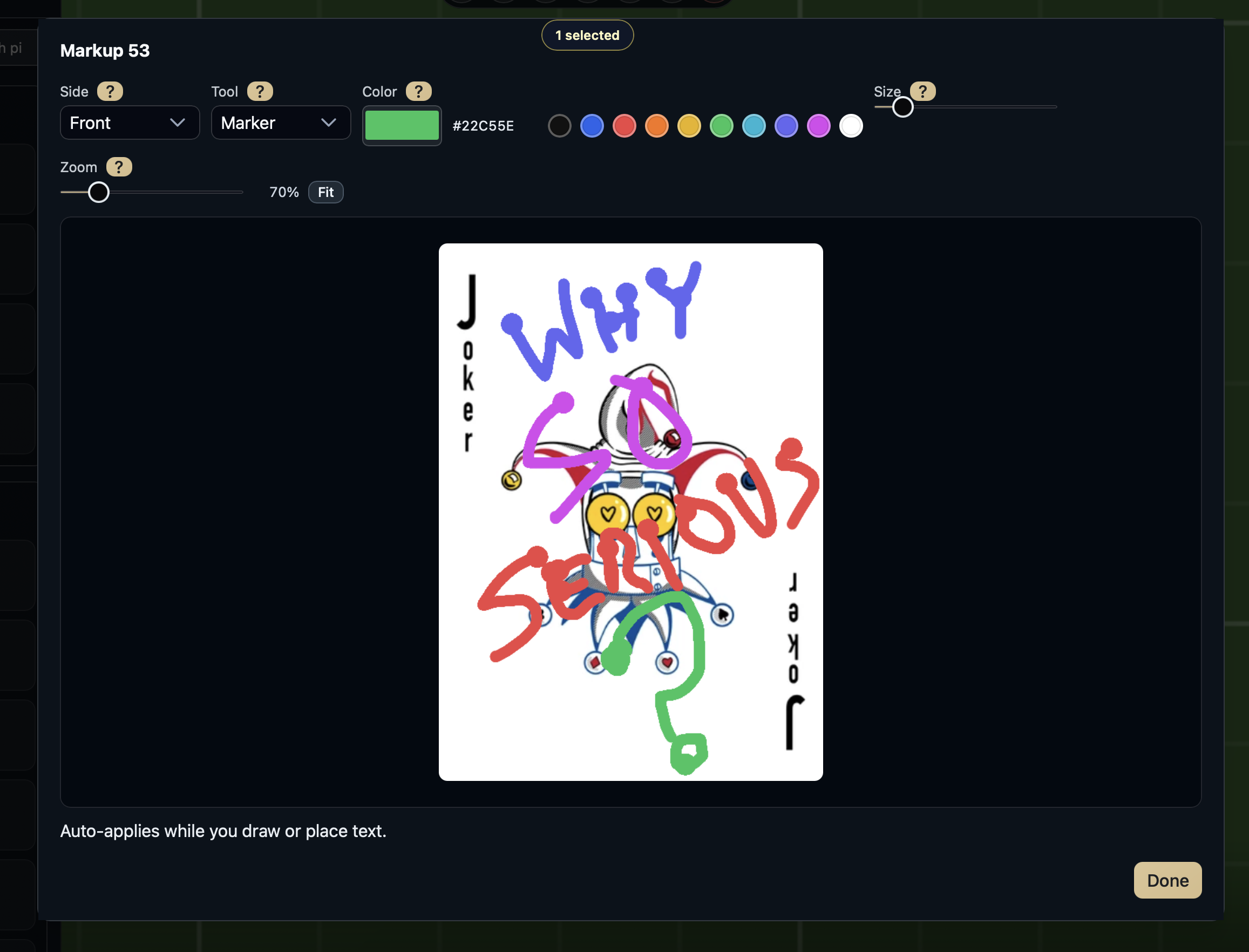The width and height of the screenshot is (1249, 952).
Task: Open the Tool dropdown showing Marker
Action: [x=281, y=123]
